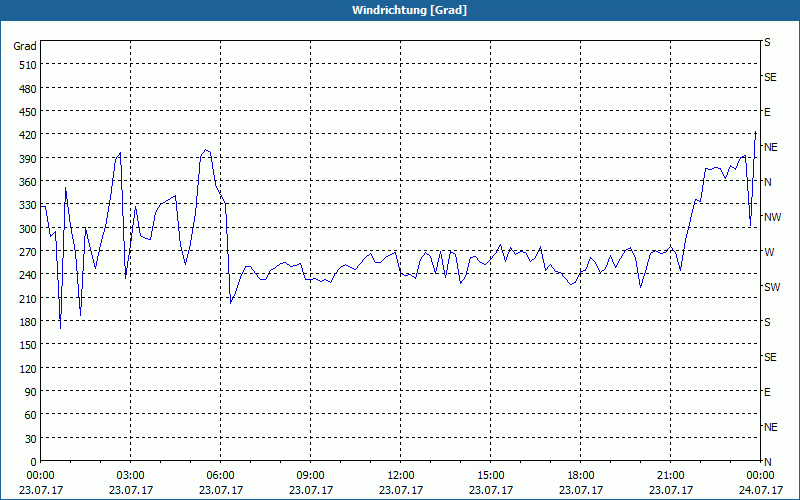800x500 pixels.
Task: Select the "Grad" unit label on the left axis
Action: (x=25, y=46)
